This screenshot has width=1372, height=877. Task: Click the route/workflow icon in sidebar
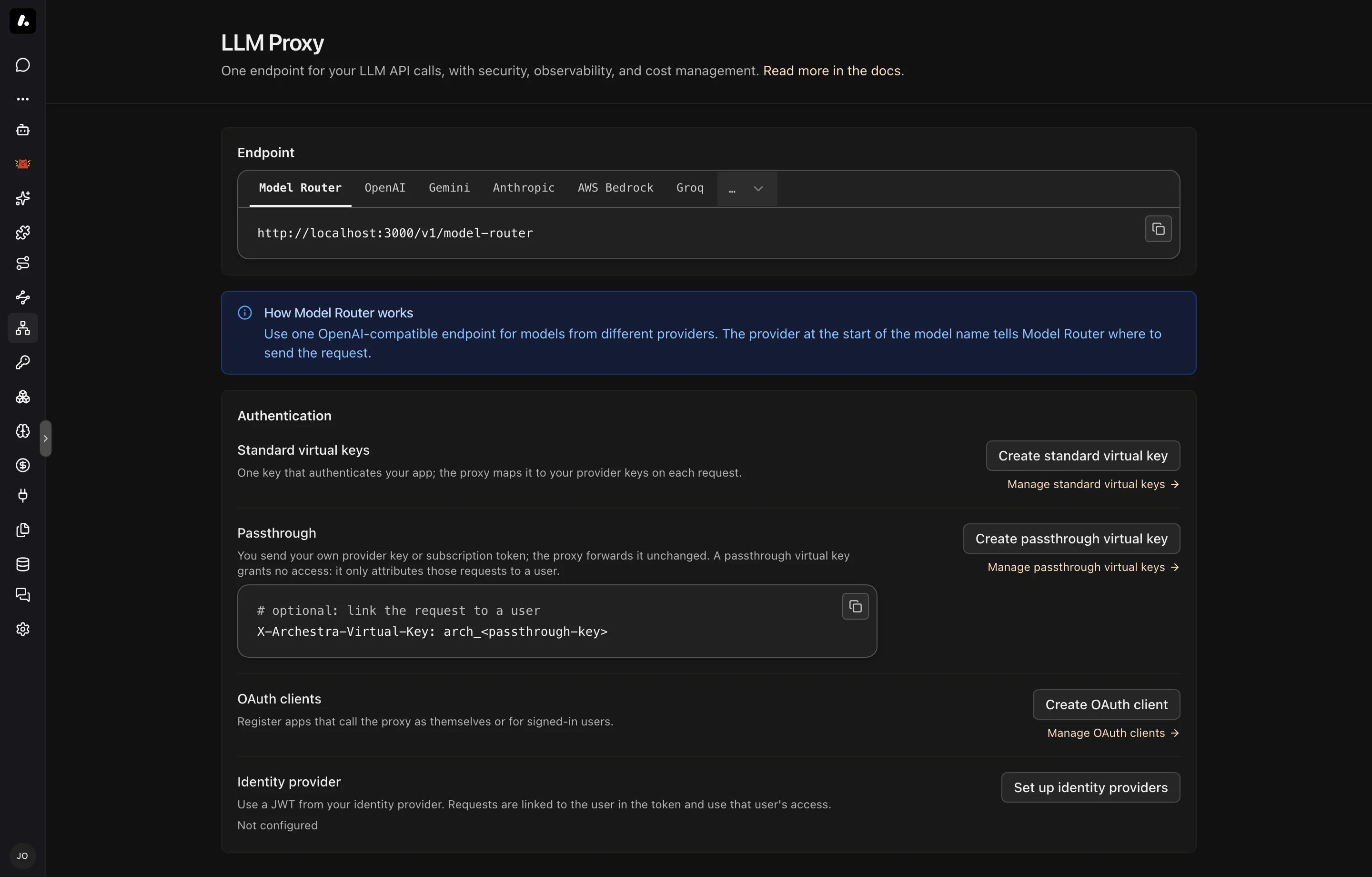tap(23, 264)
